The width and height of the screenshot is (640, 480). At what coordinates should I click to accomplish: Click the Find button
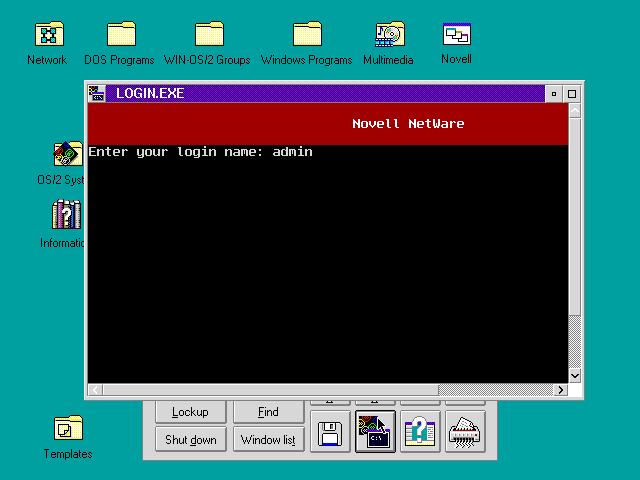coord(268,412)
